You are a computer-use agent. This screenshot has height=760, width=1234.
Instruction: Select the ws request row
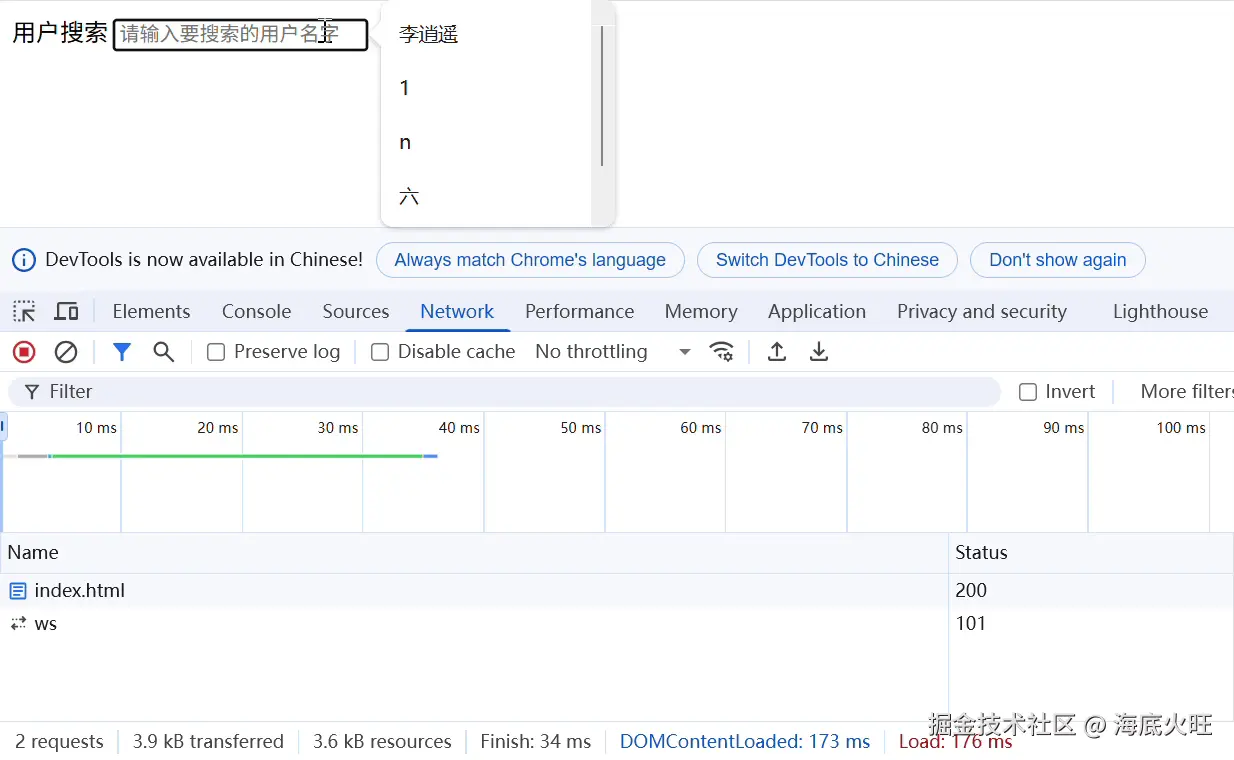(x=617, y=624)
